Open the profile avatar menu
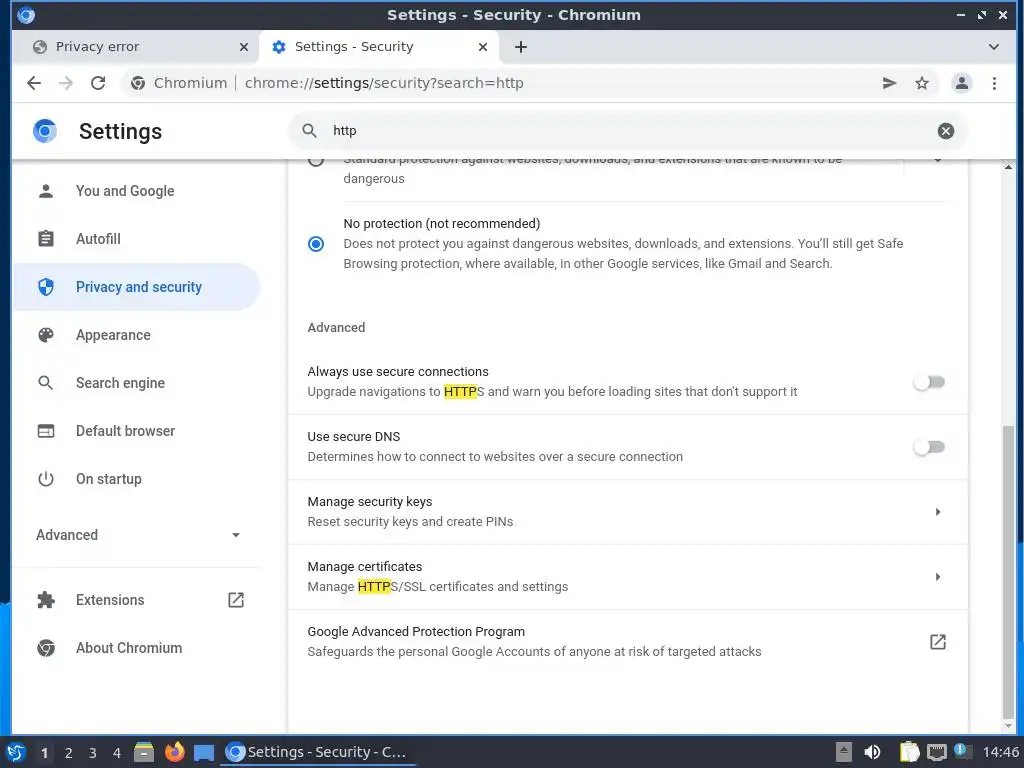 (x=962, y=83)
